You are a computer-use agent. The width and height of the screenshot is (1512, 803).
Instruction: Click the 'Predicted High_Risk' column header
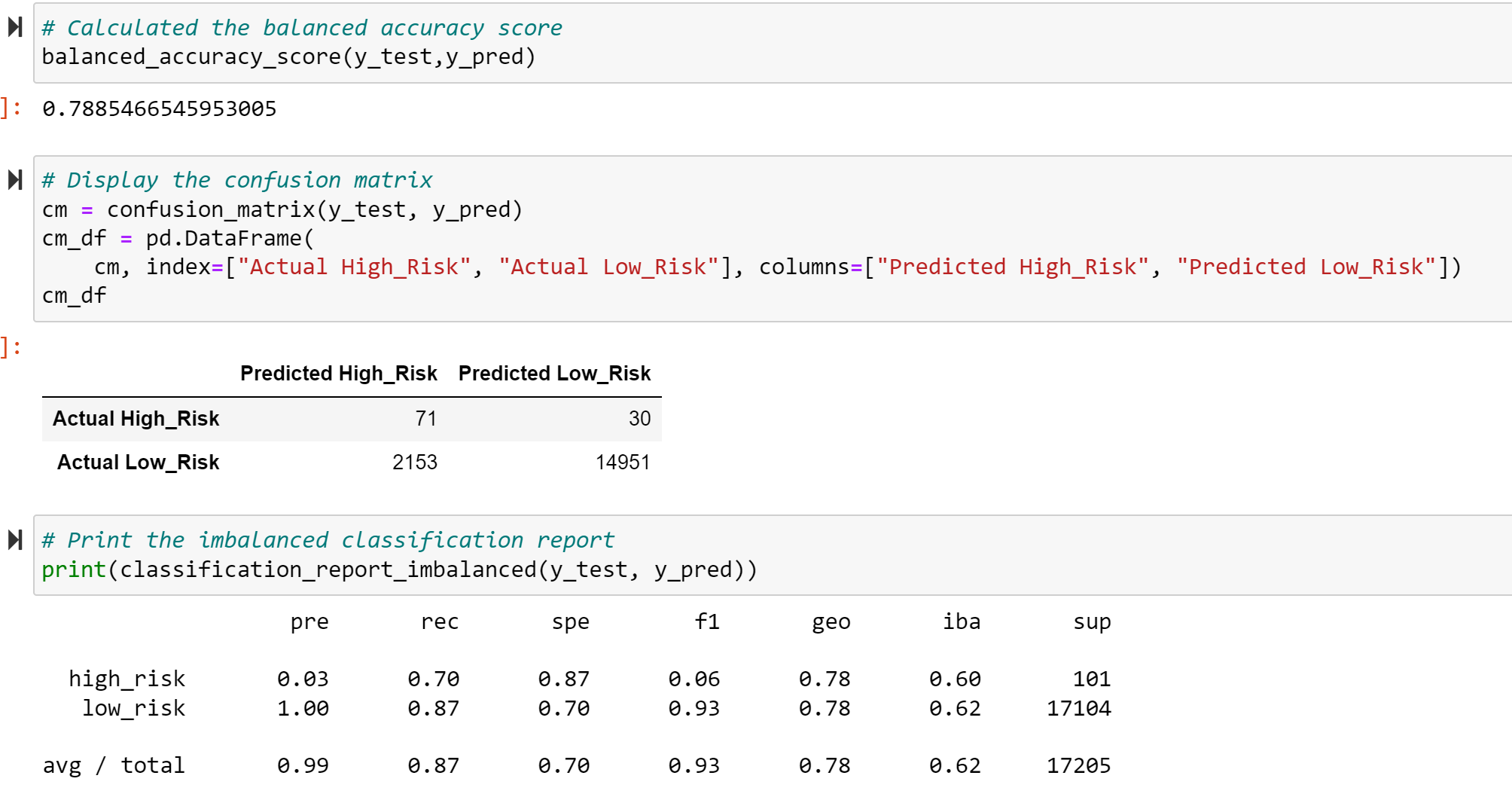338,373
